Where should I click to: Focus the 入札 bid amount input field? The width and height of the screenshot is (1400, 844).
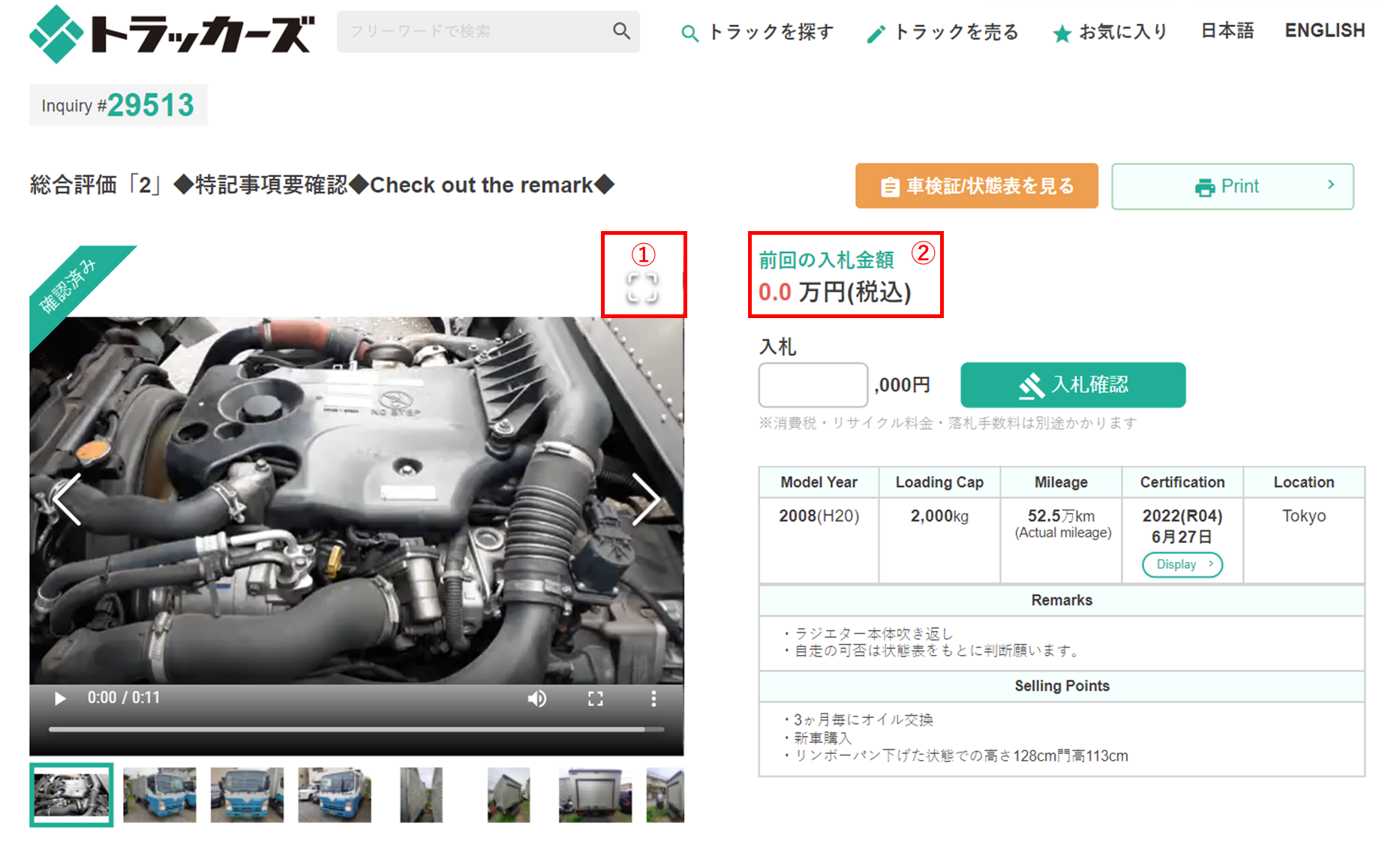[813, 385]
